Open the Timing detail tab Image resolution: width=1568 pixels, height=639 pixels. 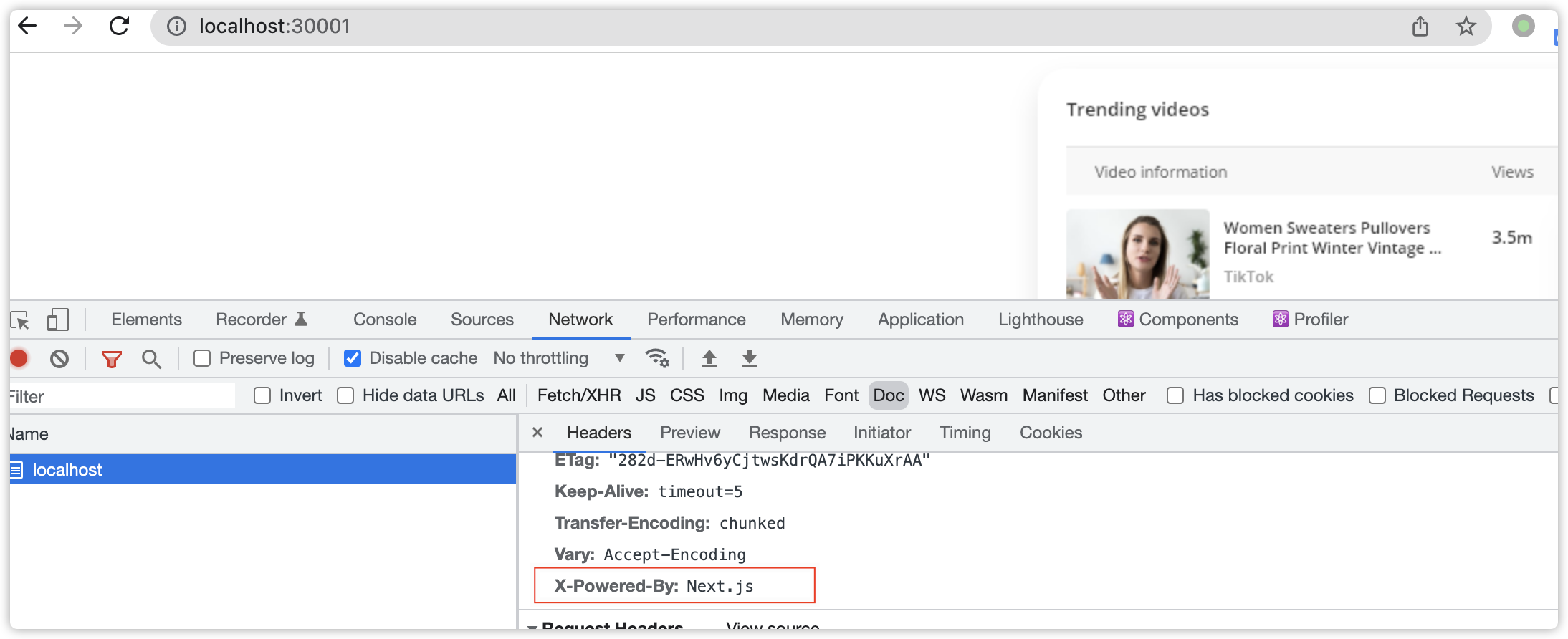[965, 433]
